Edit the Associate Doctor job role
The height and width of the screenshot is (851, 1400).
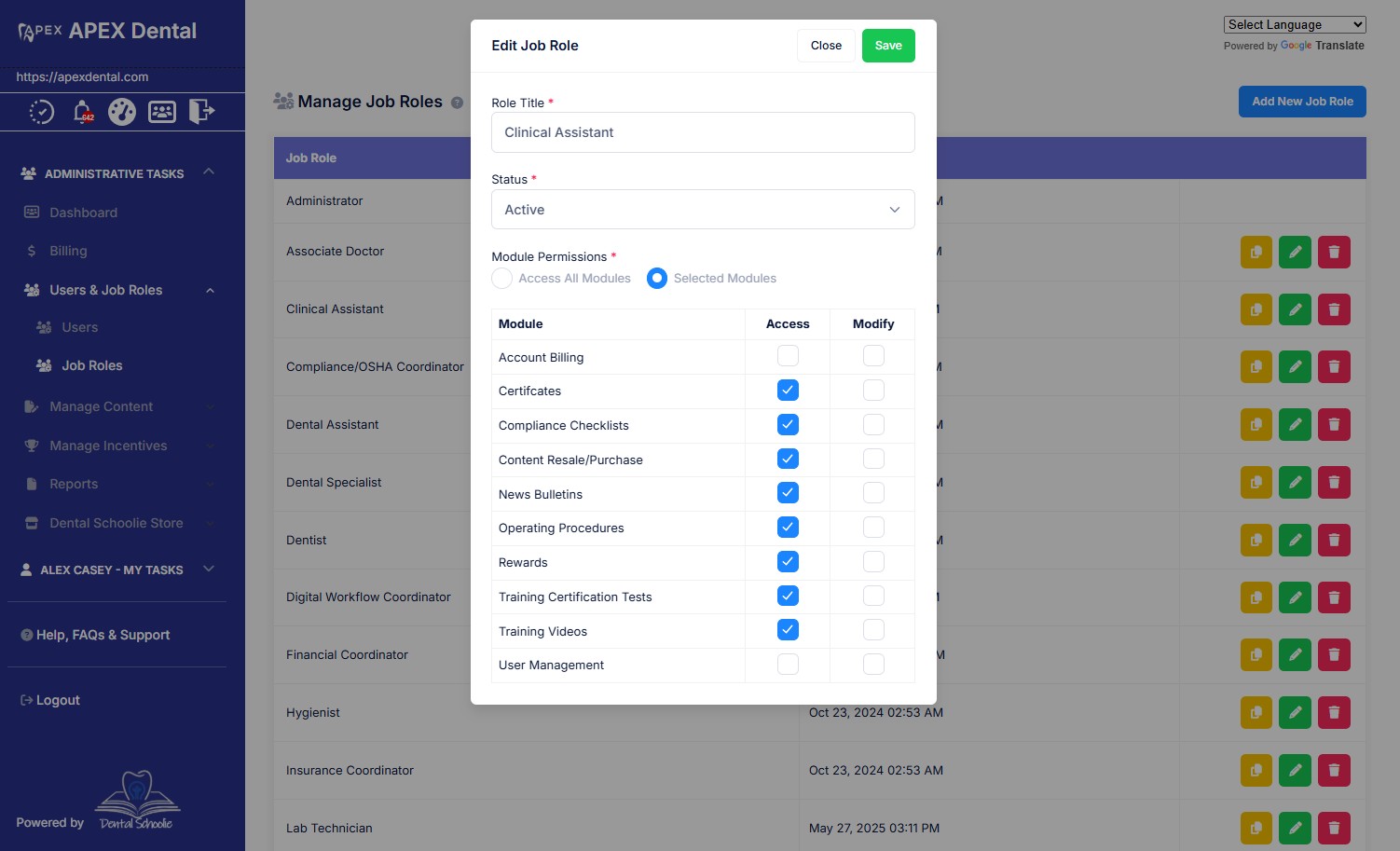tap(1296, 252)
